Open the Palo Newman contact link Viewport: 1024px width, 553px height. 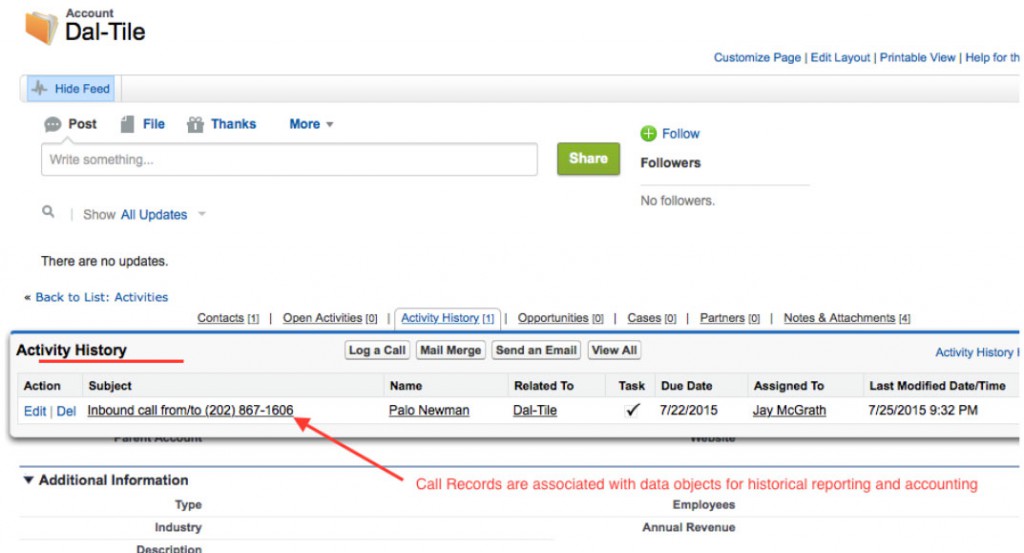click(428, 410)
